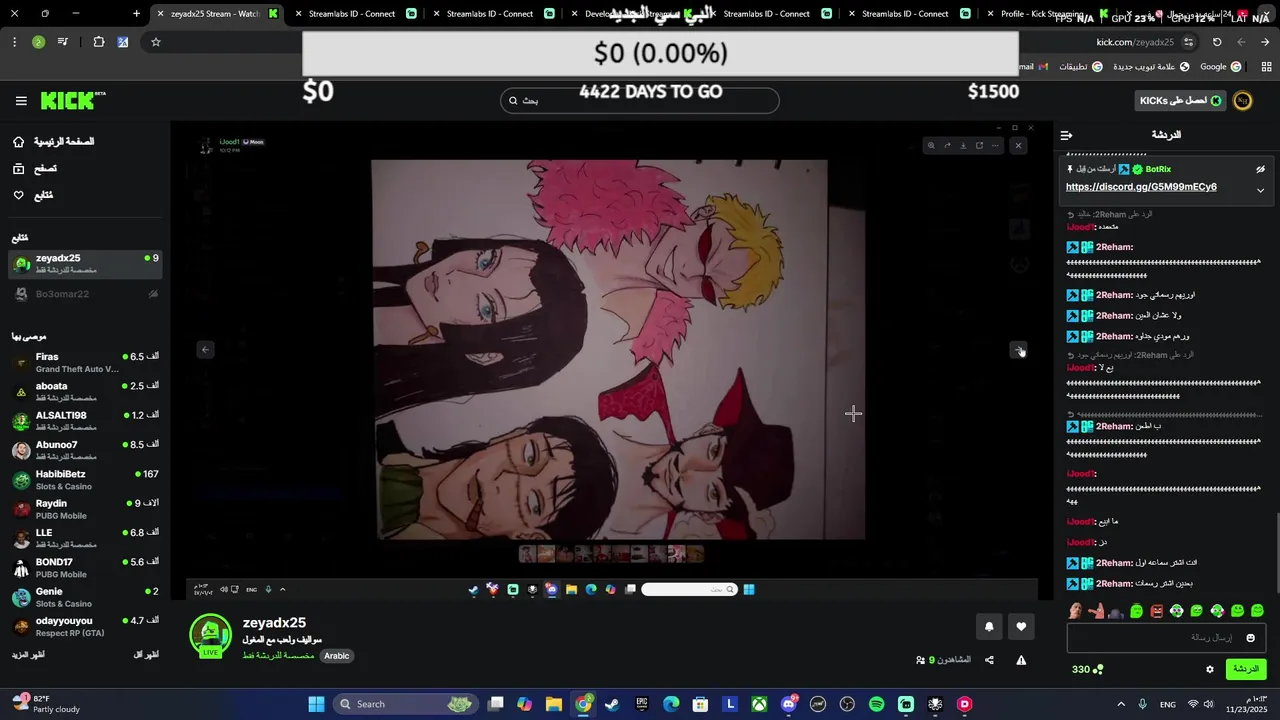Viewport: 1280px width, 720px height.
Task: Open recommended channel Firas
Action: point(85,363)
